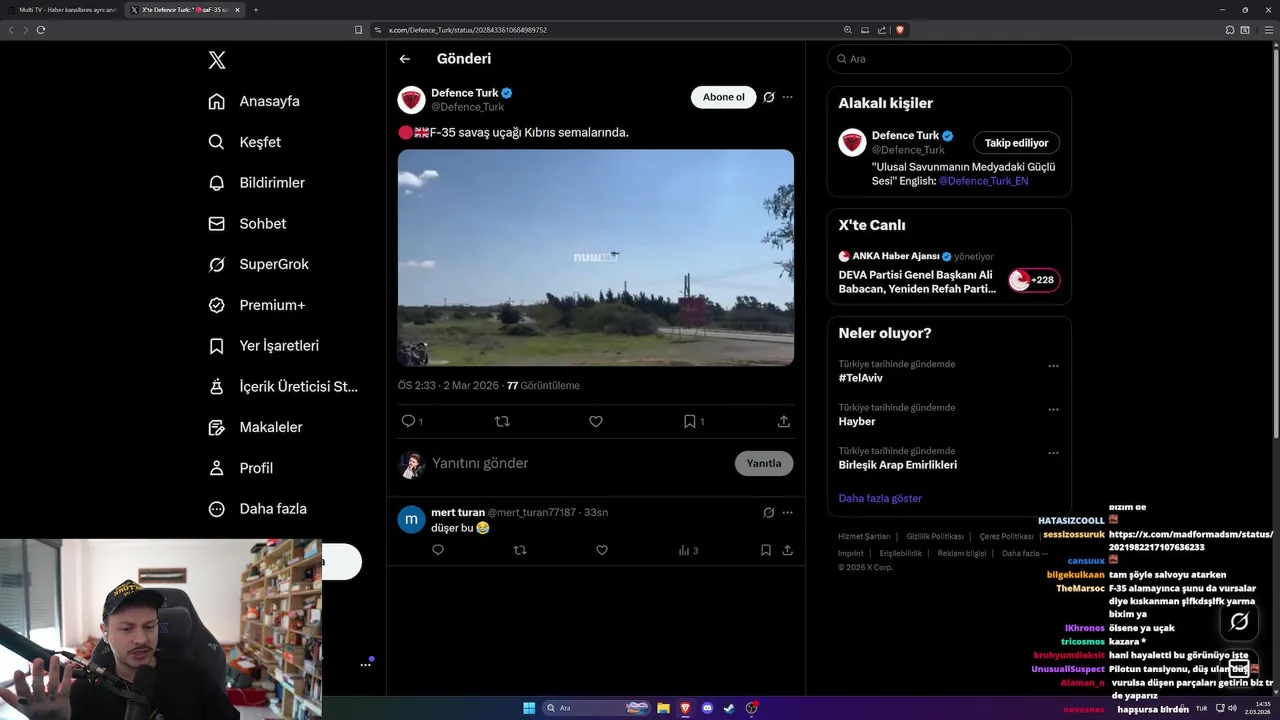Open SuperGrok from sidebar

coord(259,264)
